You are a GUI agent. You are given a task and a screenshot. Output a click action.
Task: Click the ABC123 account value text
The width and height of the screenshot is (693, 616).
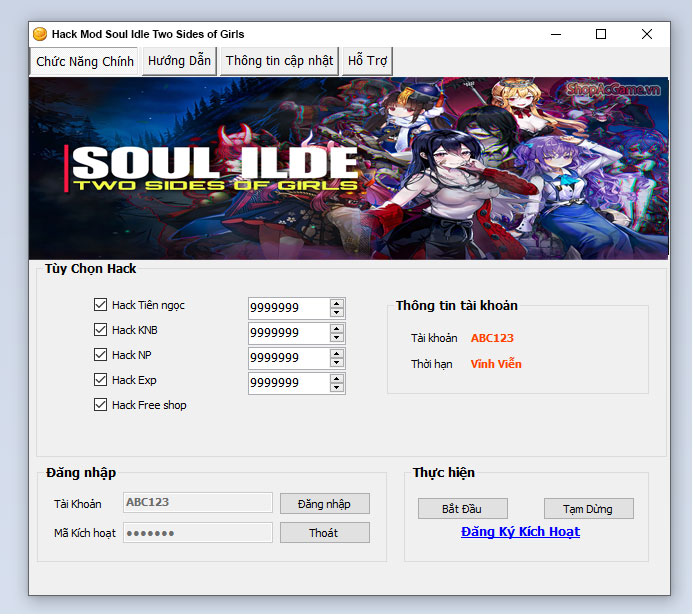coord(492,338)
